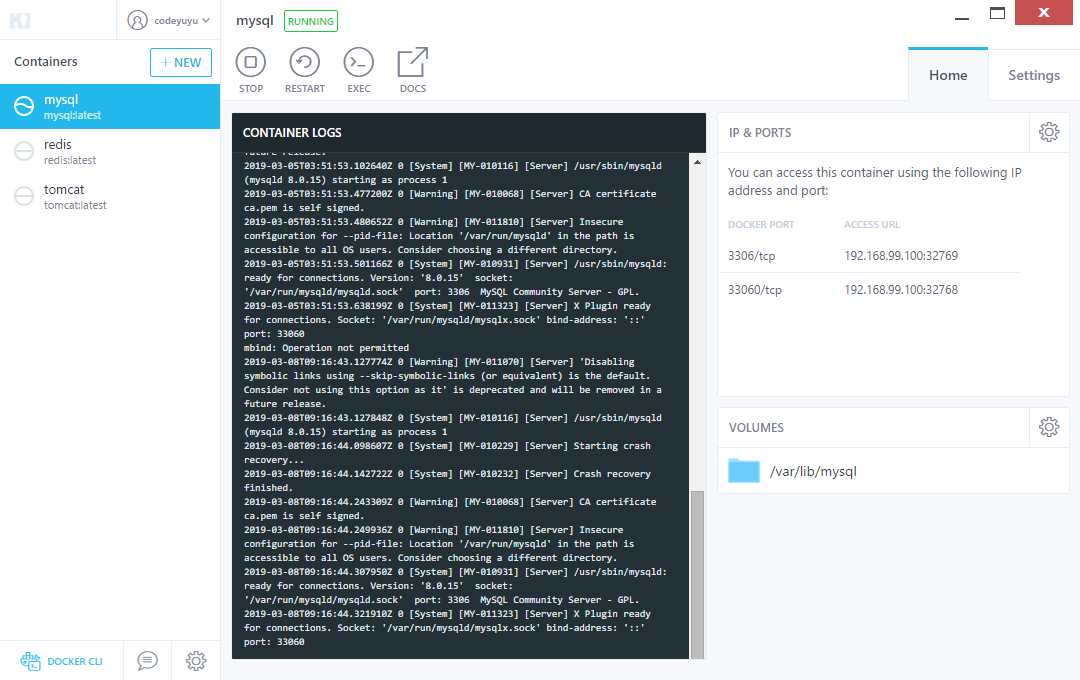Click the user avatar icon

[x=138, y=21]
